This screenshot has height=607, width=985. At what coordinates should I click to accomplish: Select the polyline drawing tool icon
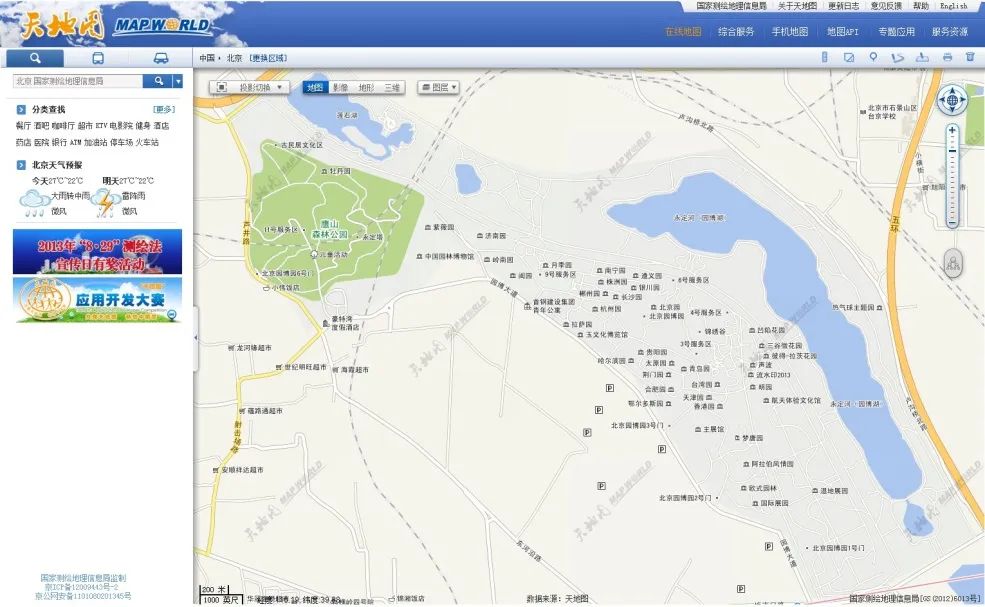pos(897,58)
